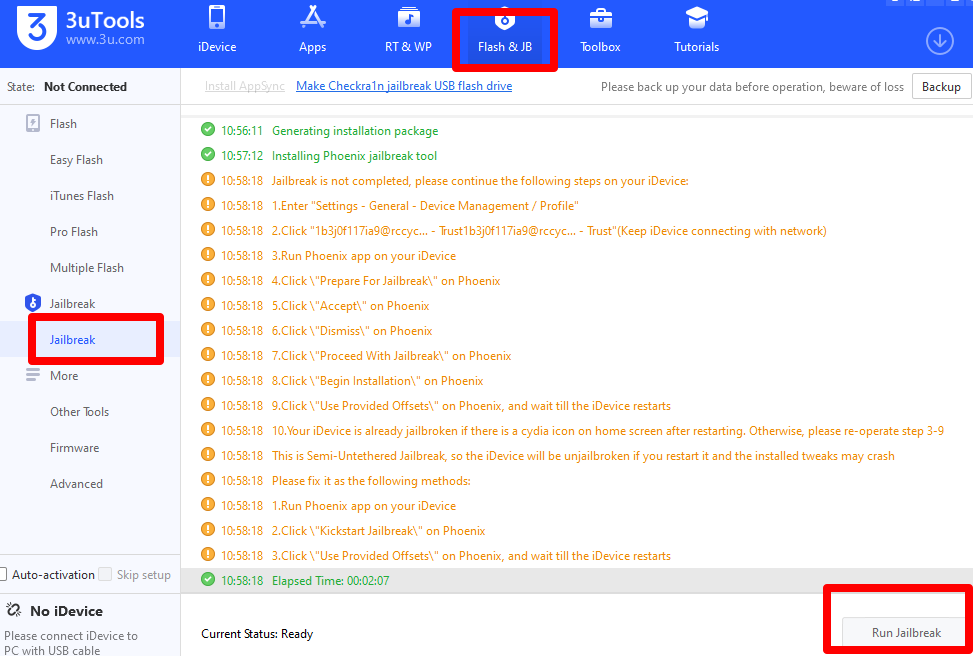Open the downloads arrow circle icon
The image size is (973, 656).
(x=939, y=42)
